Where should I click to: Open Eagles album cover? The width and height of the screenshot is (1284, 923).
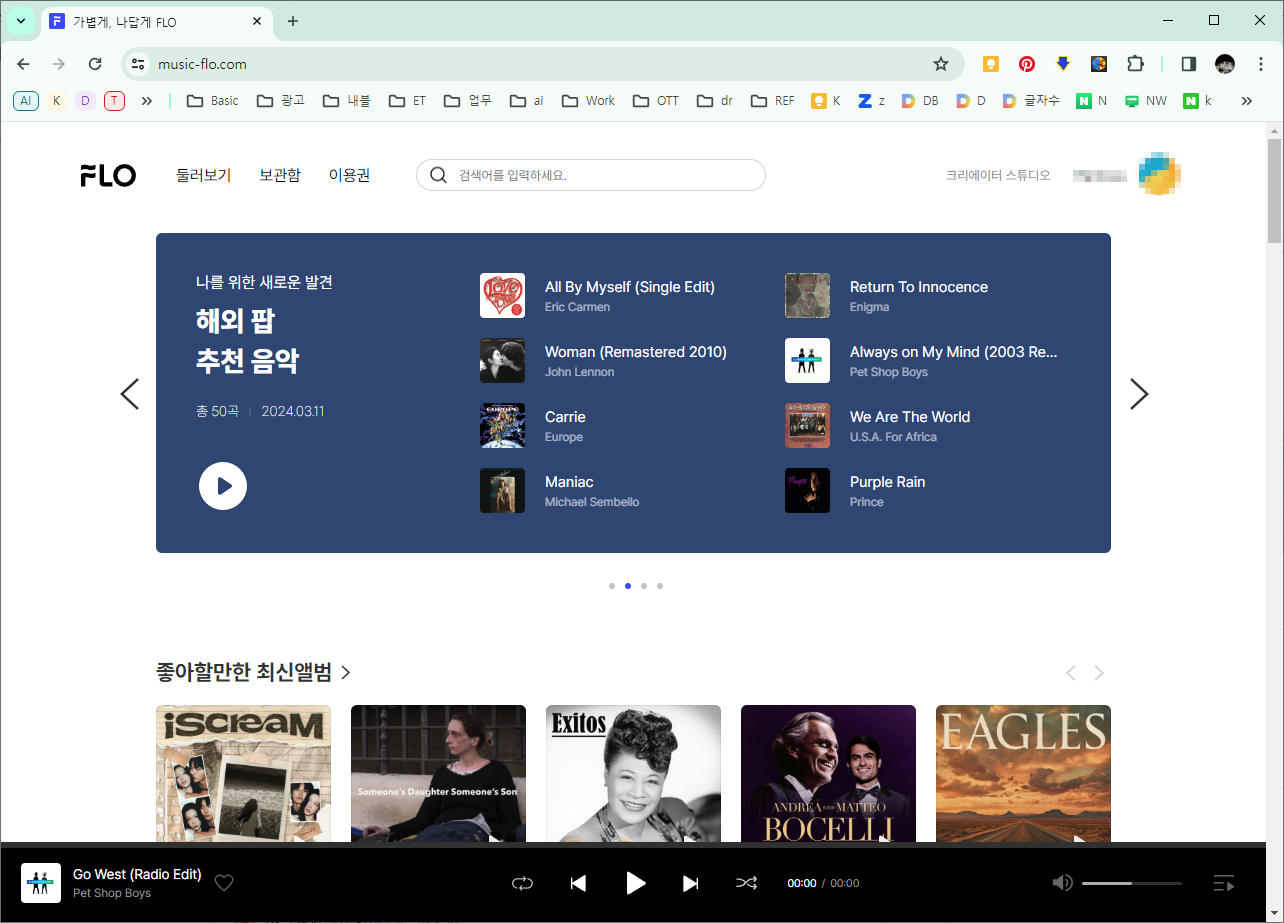[1023, 774]
